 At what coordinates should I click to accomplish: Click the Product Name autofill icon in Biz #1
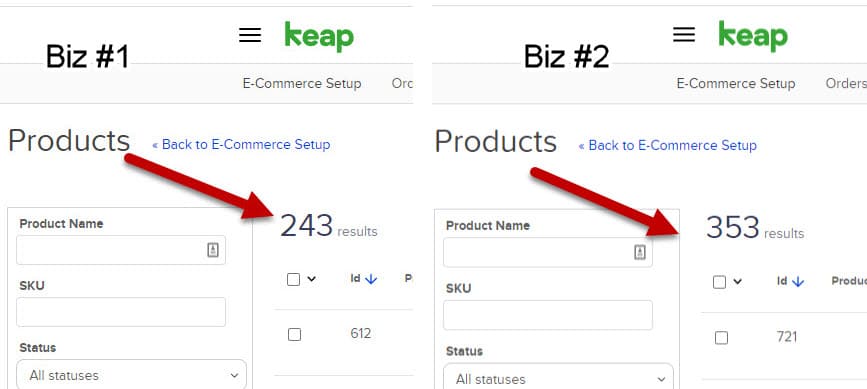click(213, 250)
